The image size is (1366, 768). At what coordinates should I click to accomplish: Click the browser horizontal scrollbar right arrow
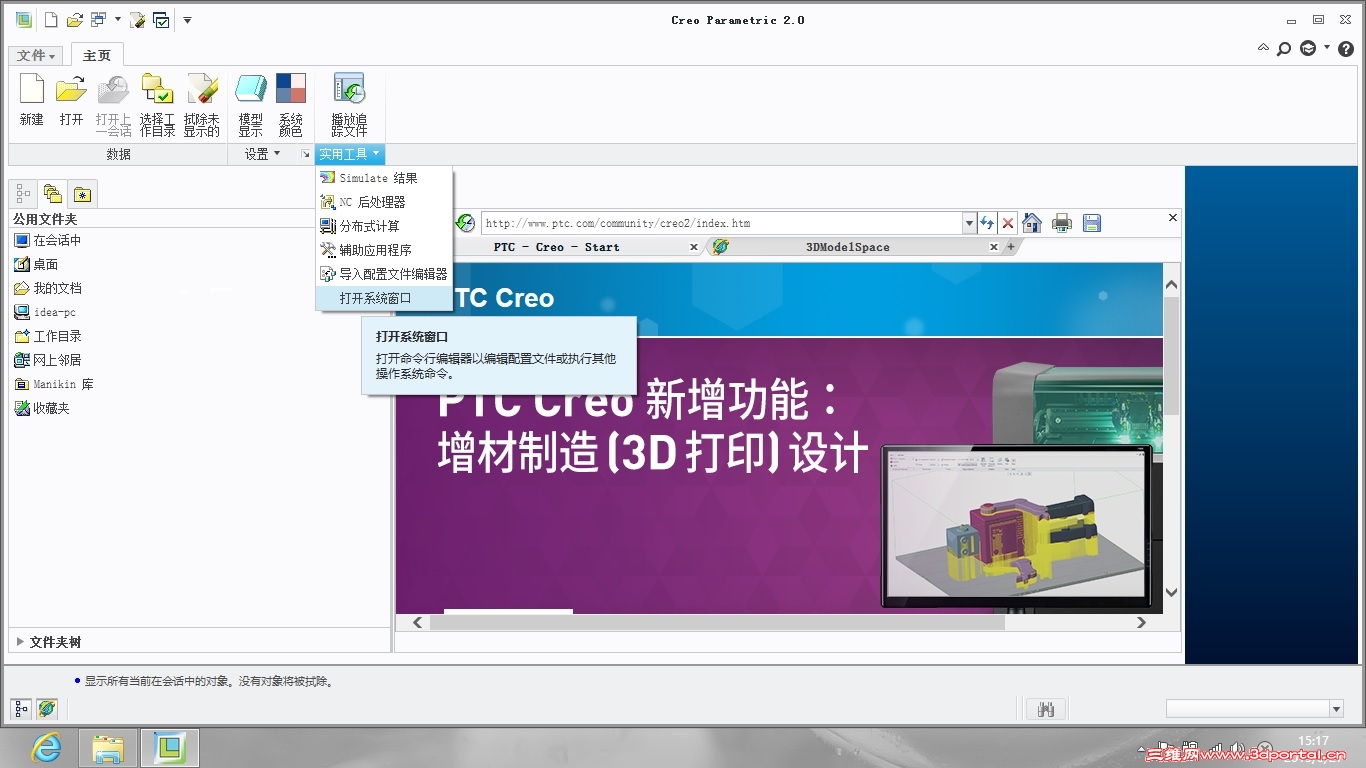(1141, 622)
